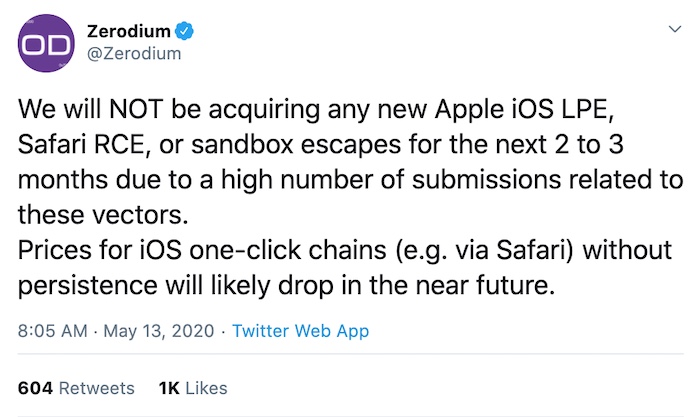This screenshot has width=700, height=417.
Task: Click the word NOT in the tweet
Action: (136, 108)
